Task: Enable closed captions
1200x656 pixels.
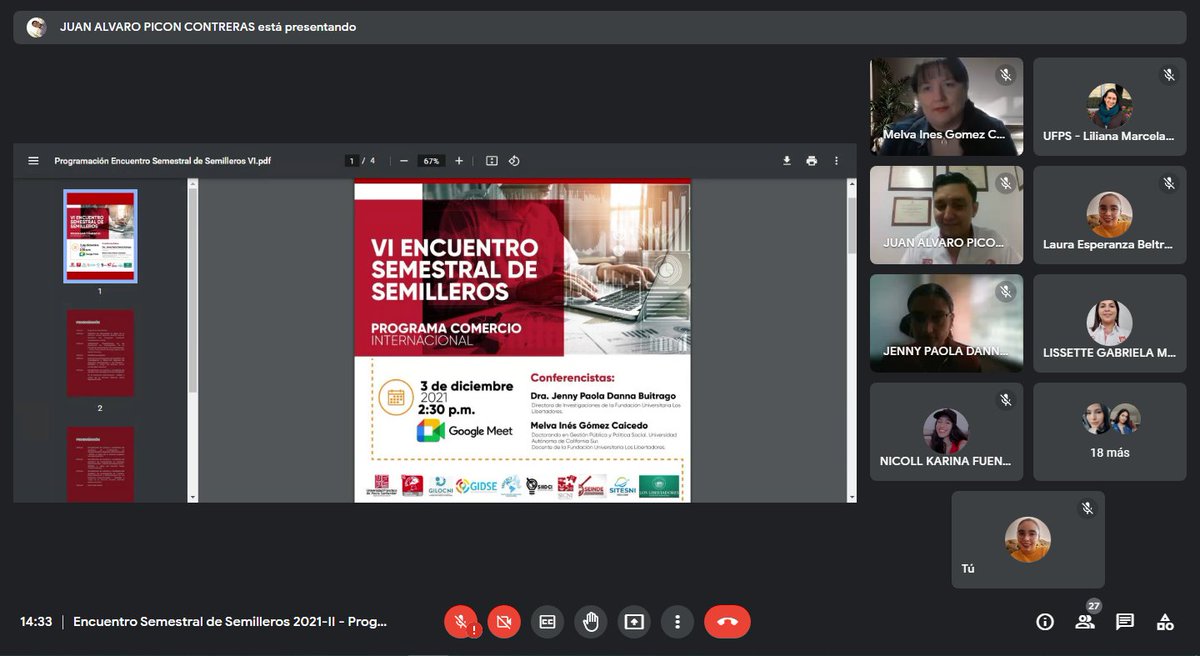Action: point(547,621)
